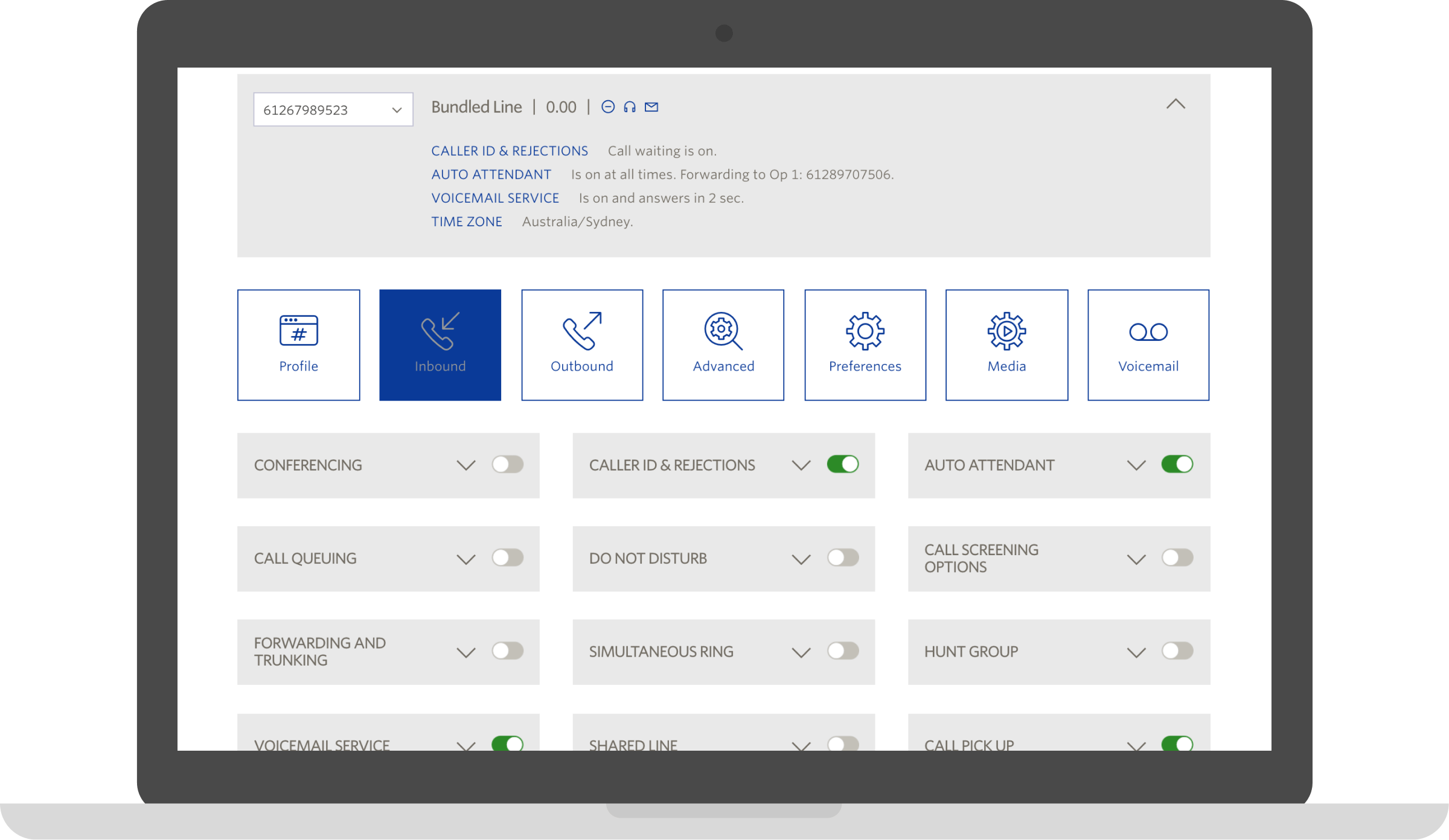Collapse the line summary panel chevron

pyautogui.click(x=1175, y=104)
